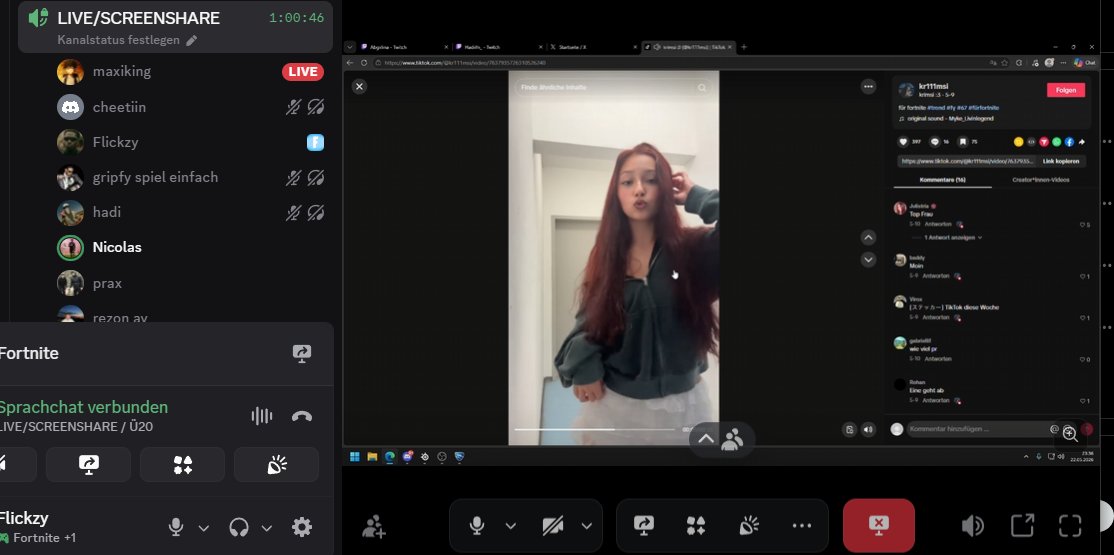Image resolution: width=1114 pixels, height=555 pixels.
Task: Show members with chevron and people button
Action: point(721,439)
